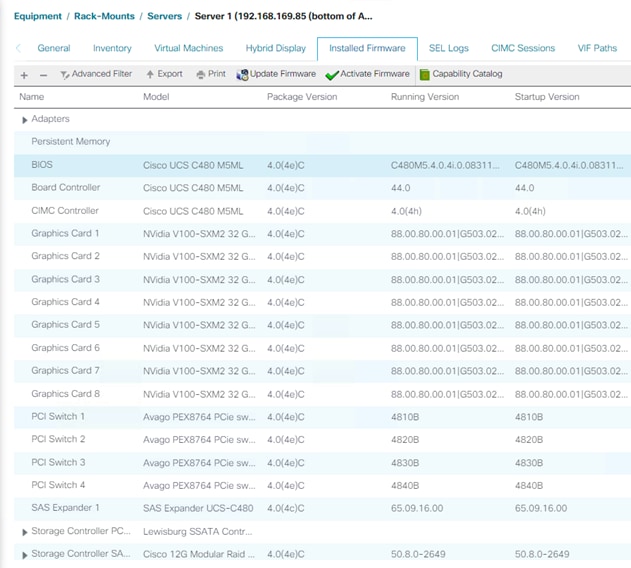The width and height of the screenshot is (631, 568).
Task: Click the Activate Firmware button label
Action: click(375, 74)
